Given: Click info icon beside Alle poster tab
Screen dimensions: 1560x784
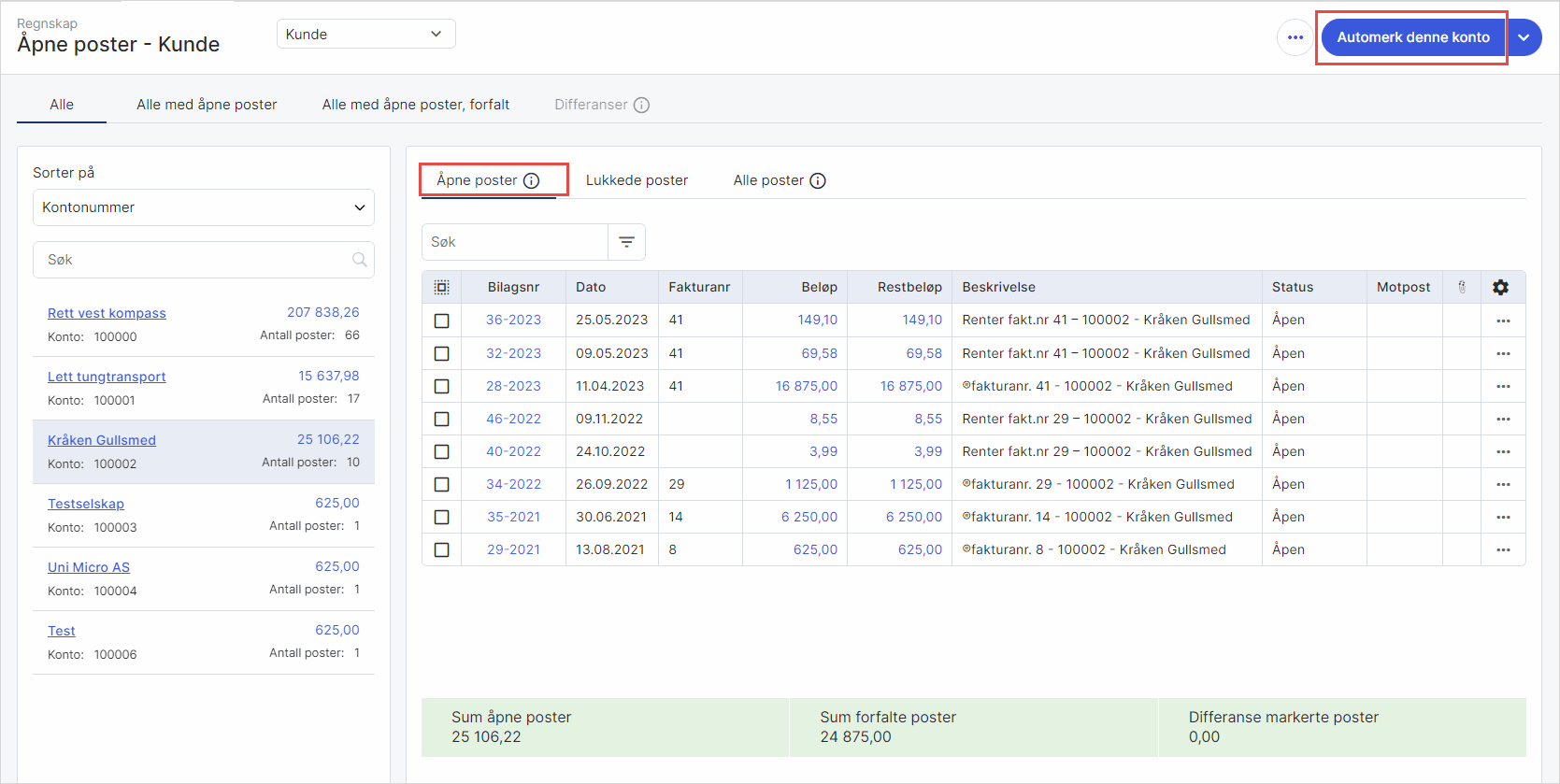Looking at the screenshot, I should tap(818, 180).
